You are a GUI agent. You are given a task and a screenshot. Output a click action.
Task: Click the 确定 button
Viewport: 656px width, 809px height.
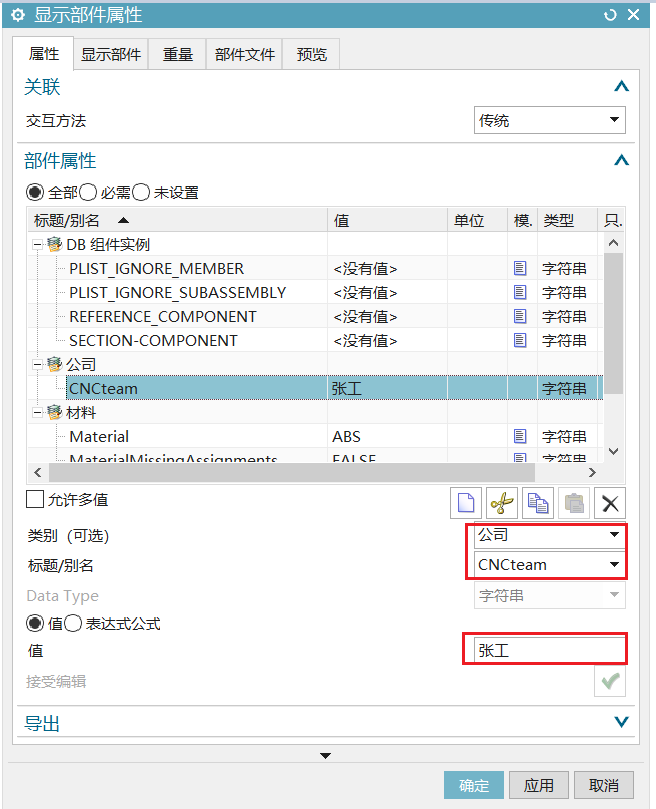click(x=474, y=785)
